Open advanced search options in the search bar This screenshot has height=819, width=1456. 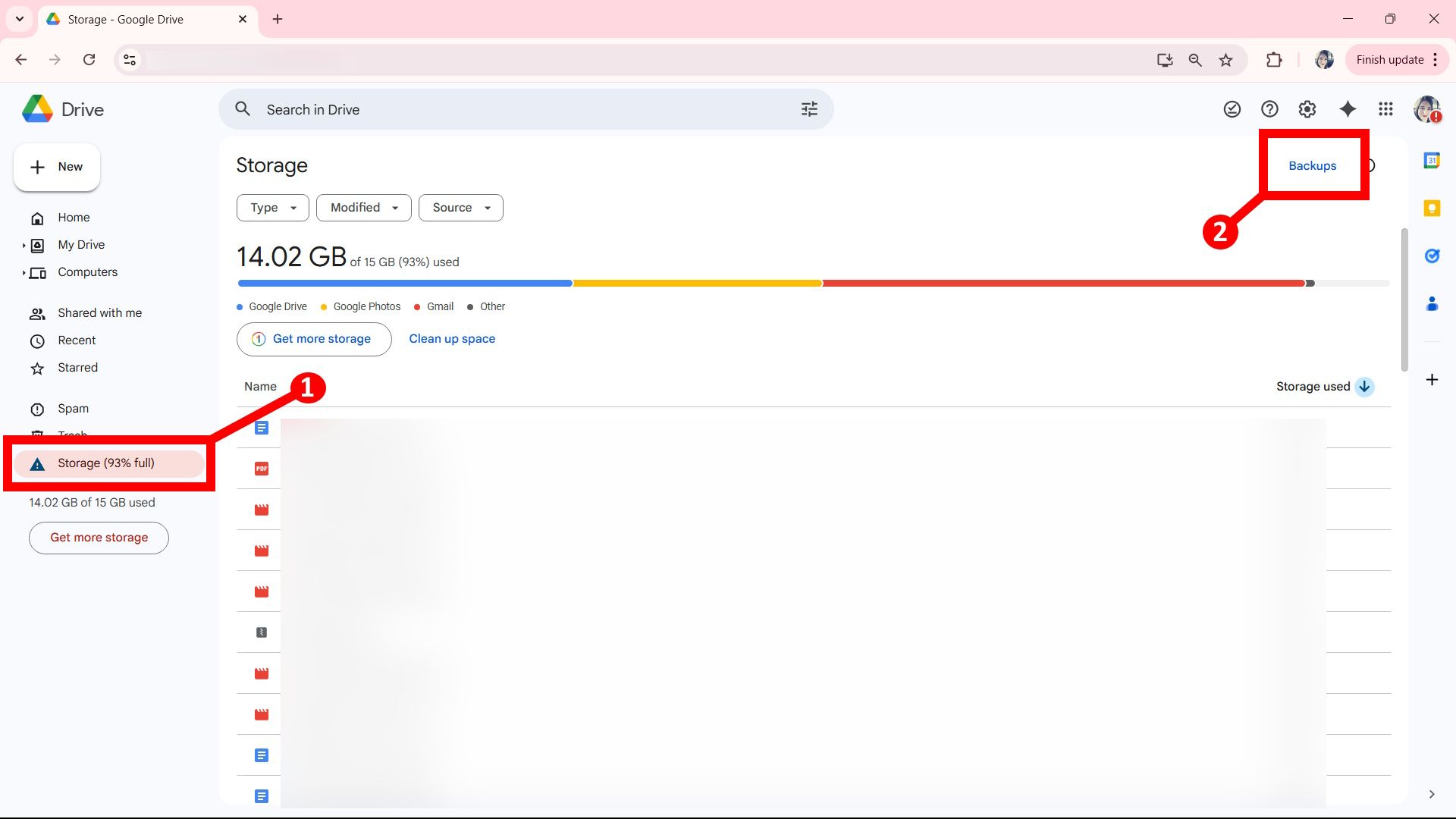point(808,109)
